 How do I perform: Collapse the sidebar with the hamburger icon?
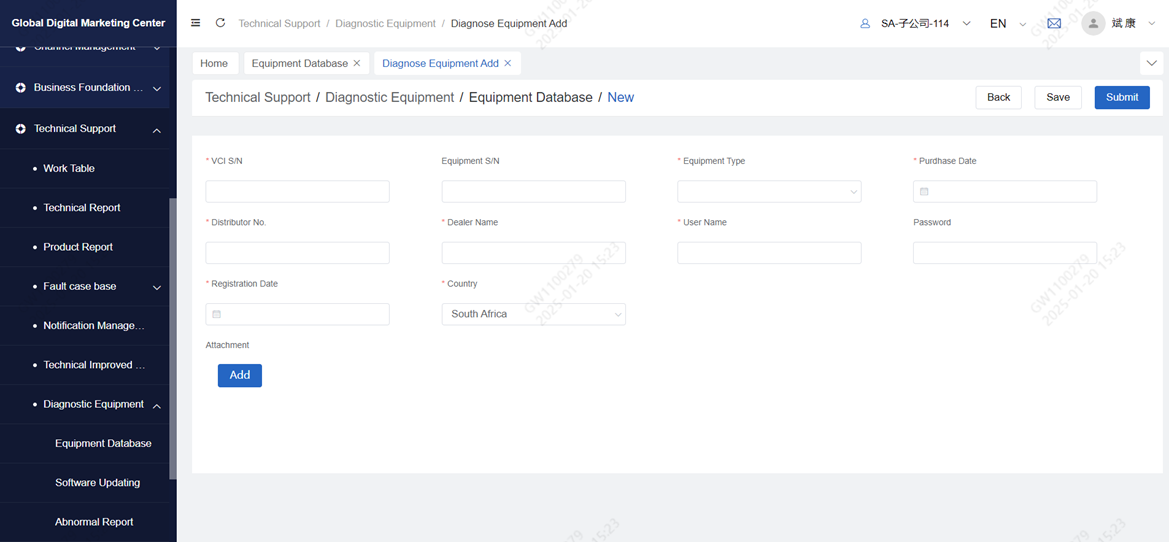[x=196, y=23]
